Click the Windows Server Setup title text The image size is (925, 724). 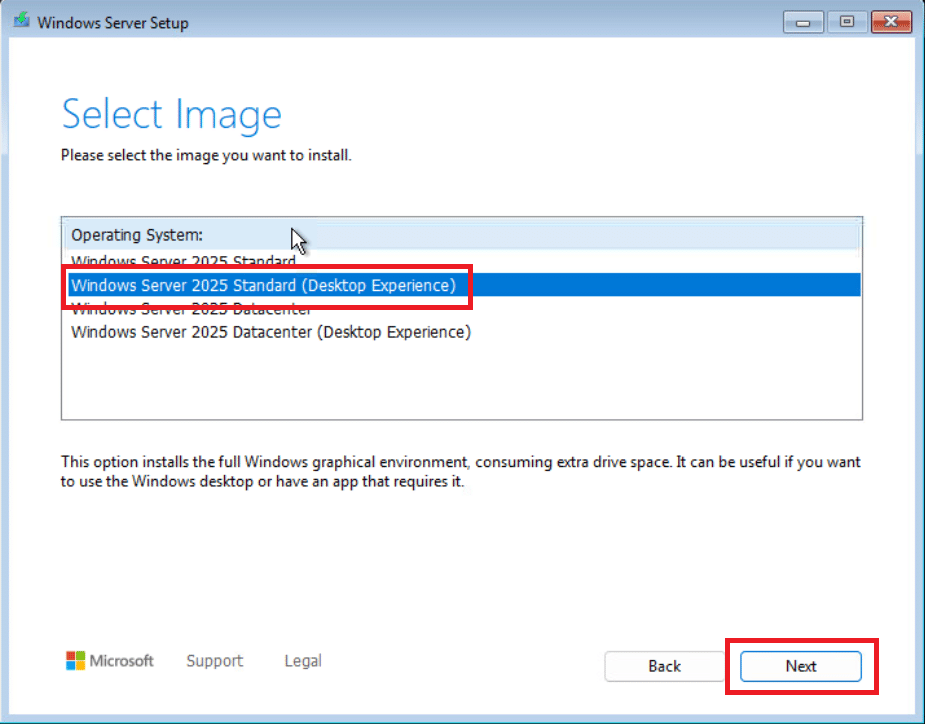113,23
